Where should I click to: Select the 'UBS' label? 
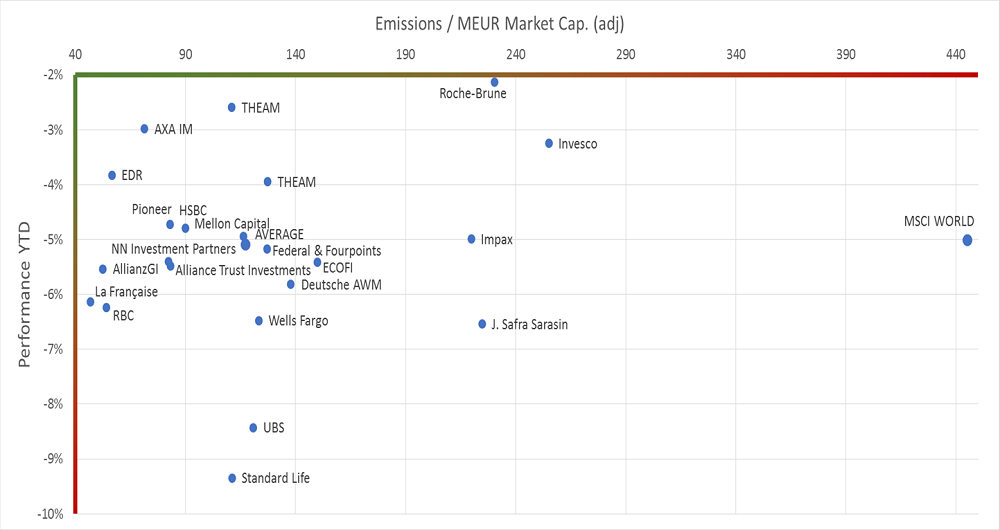(x=274, y=428)
